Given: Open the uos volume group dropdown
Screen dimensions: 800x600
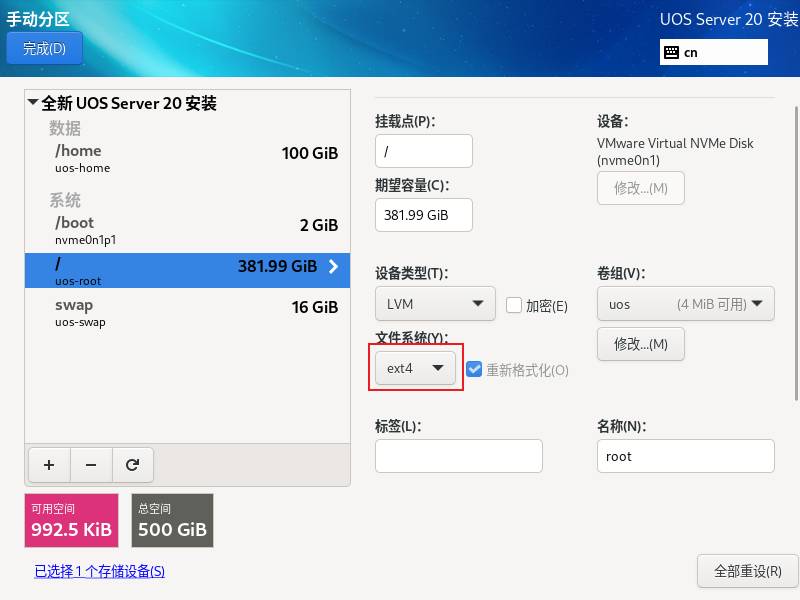Looking at the screenshot, I should pos(685,304).
